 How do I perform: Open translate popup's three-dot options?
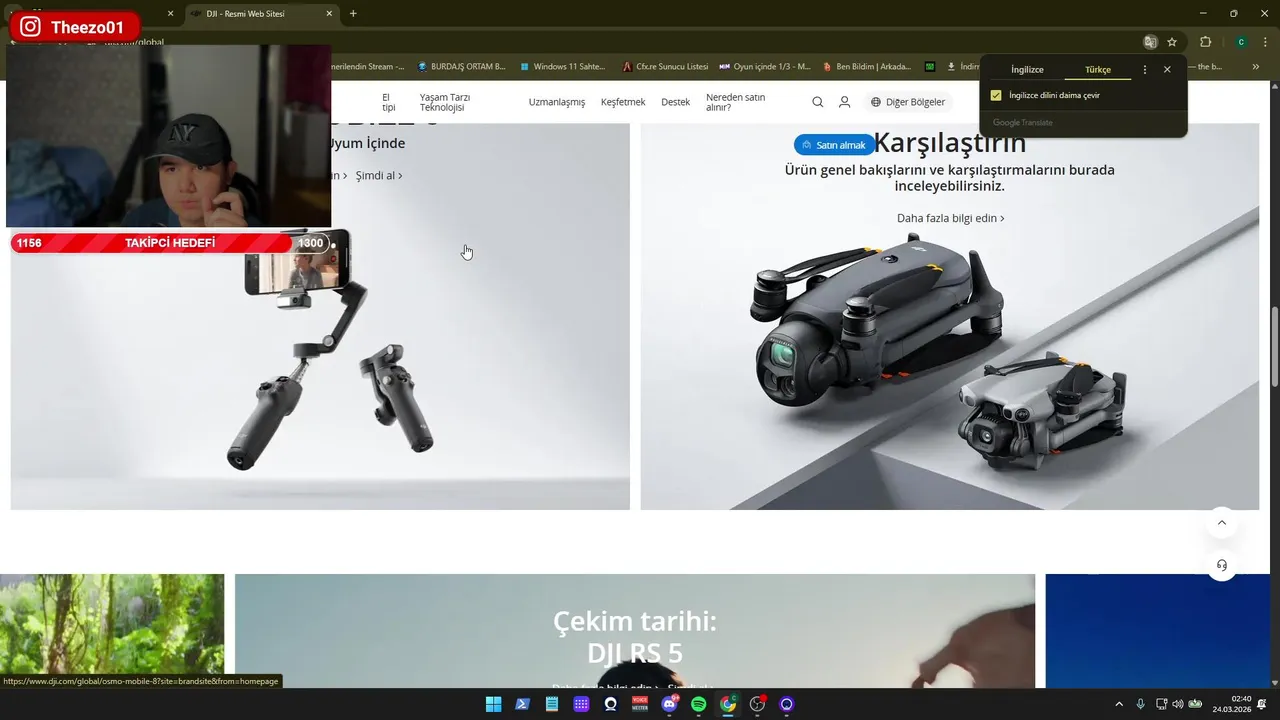point(1145,70)
